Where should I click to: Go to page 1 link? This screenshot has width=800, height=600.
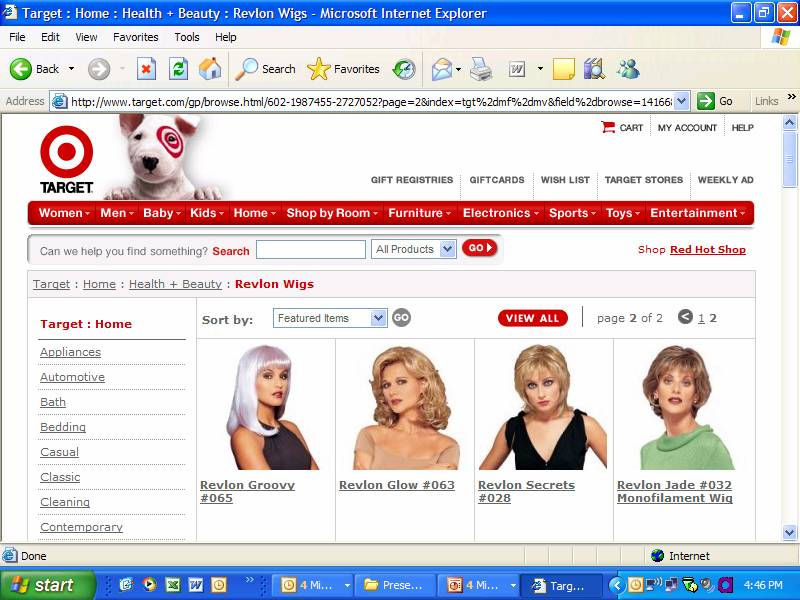[x=701, y=318]
